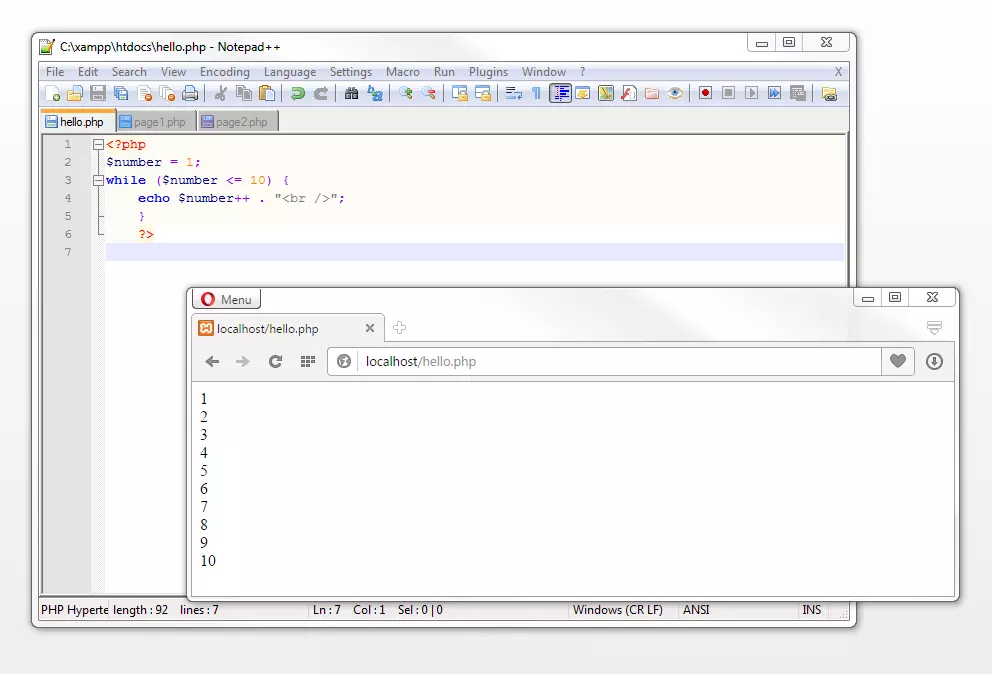Click the browser reload button

tap(275, 362)
